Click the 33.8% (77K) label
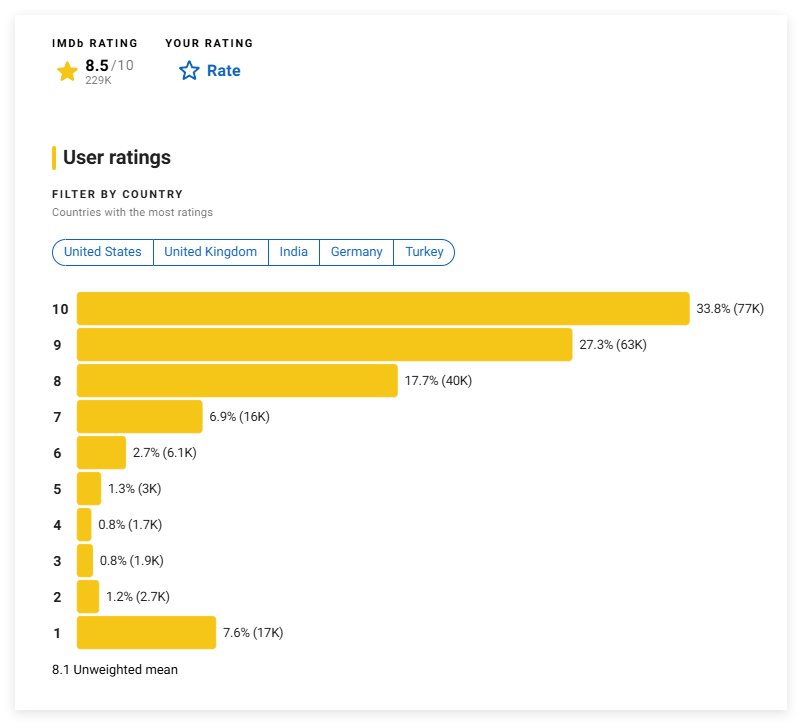 pyautogui.click(x=730, y=309)
